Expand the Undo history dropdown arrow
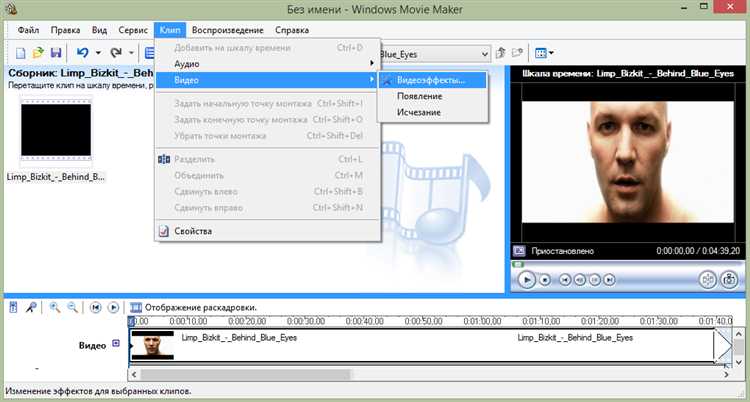 [98, 53]
